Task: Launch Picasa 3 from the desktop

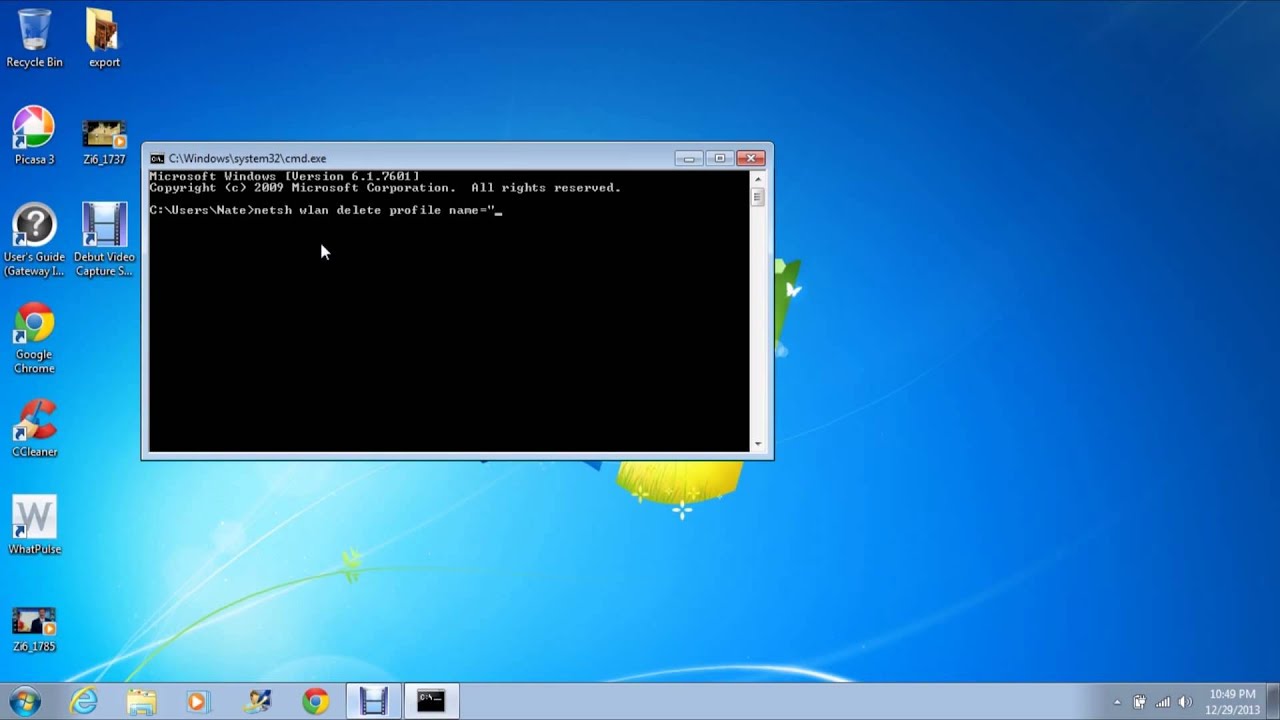Action: (34, 136)
